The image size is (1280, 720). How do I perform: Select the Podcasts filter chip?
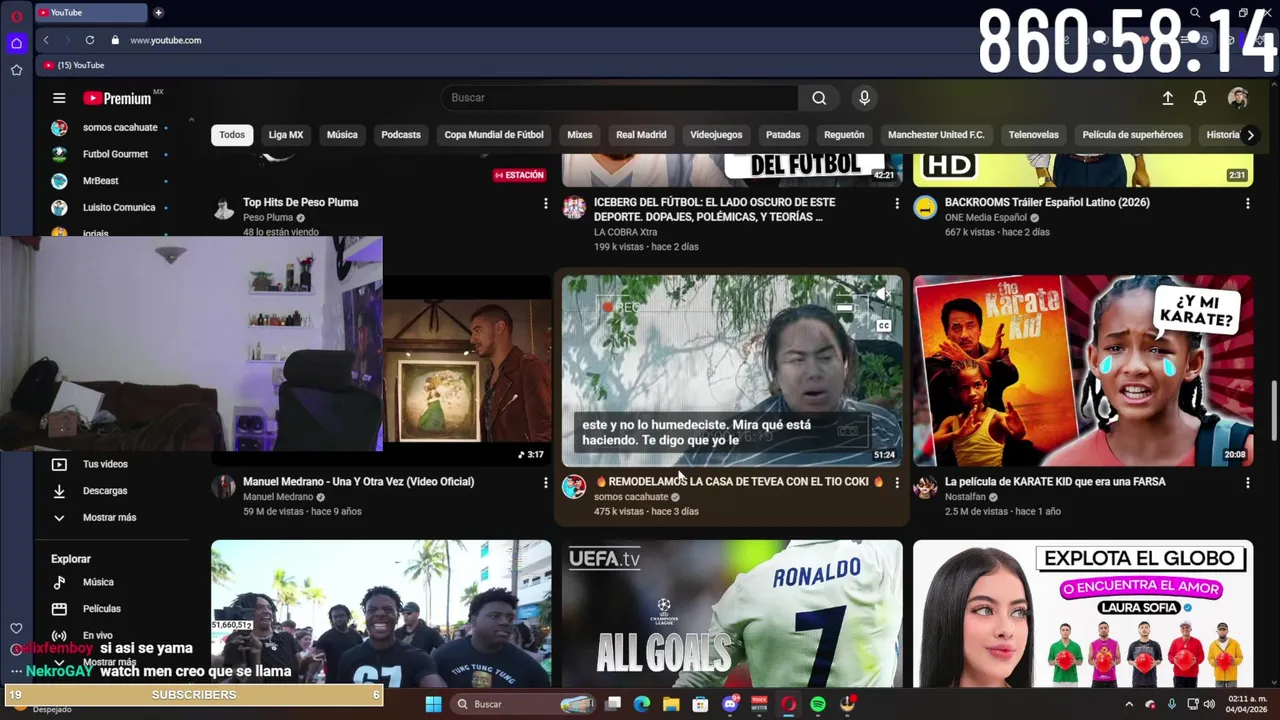tap(401, 135)
